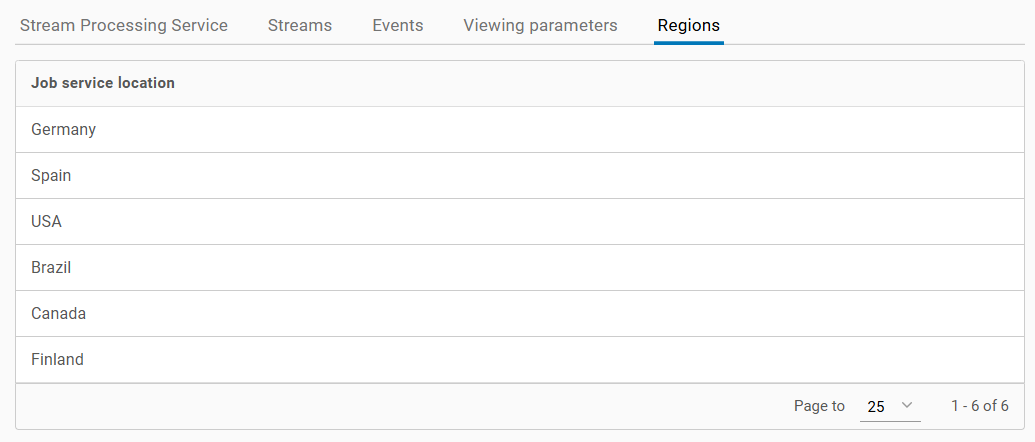Switch to the Streams tab
Screen dimensions: 1035x442
(300, 25)
